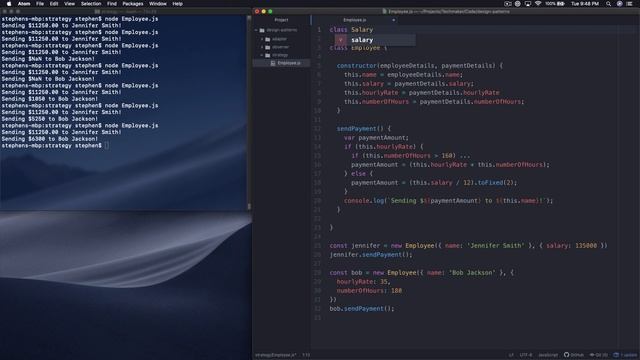Image resolution: width=640 pixels, height=360 pixels.
Task: Open the Wi-Fi status menu
Action: pos(538,4)
